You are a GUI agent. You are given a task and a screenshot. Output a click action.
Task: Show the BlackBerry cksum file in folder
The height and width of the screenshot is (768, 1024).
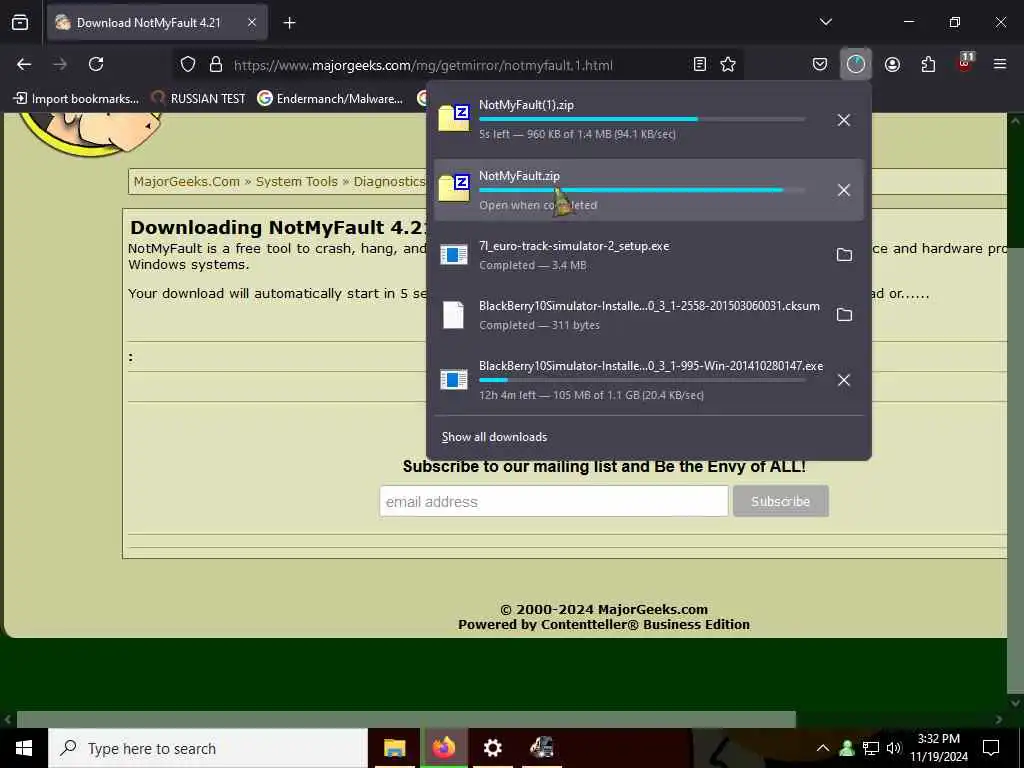[844, 315]
